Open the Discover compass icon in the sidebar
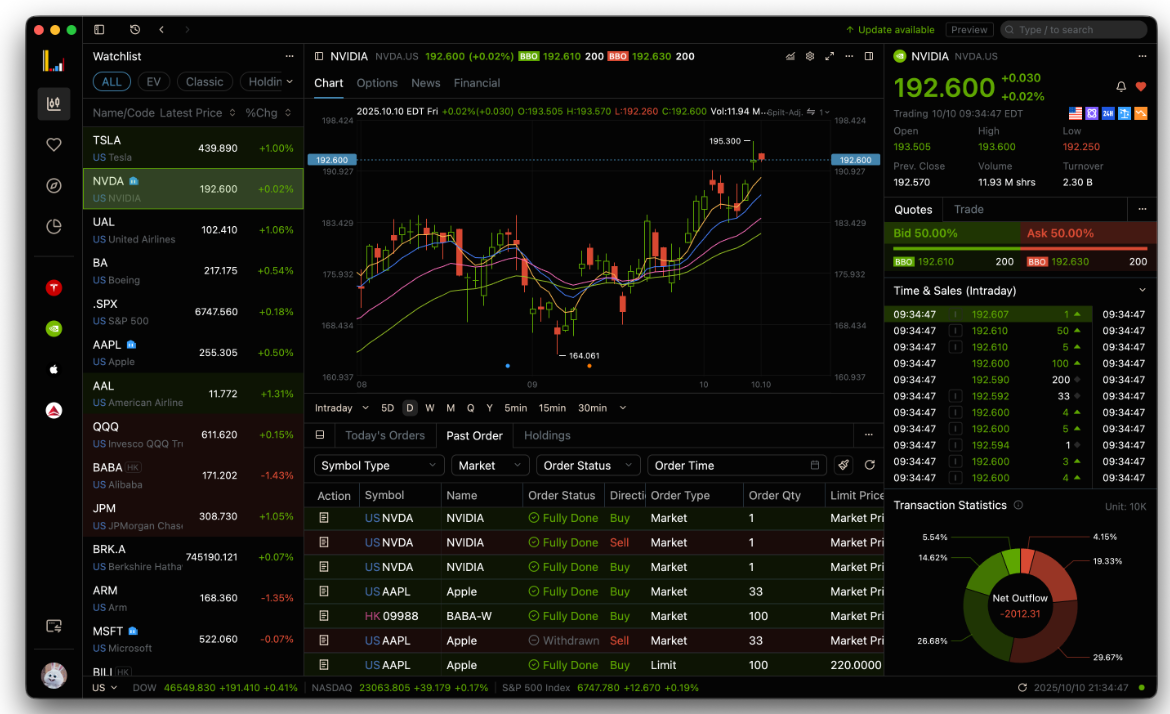Viewport: 1170px width, 714px height. point(54,186)
